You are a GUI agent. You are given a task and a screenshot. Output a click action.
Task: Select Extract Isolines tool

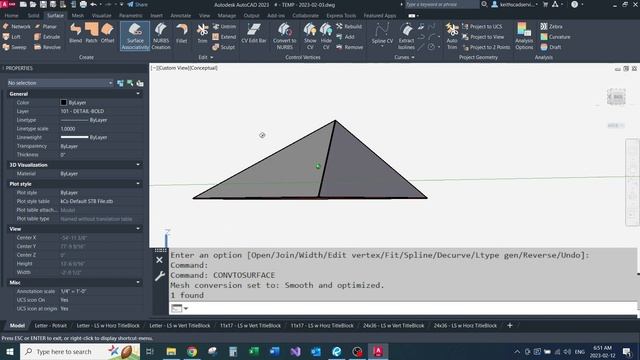tap(407, 36)
